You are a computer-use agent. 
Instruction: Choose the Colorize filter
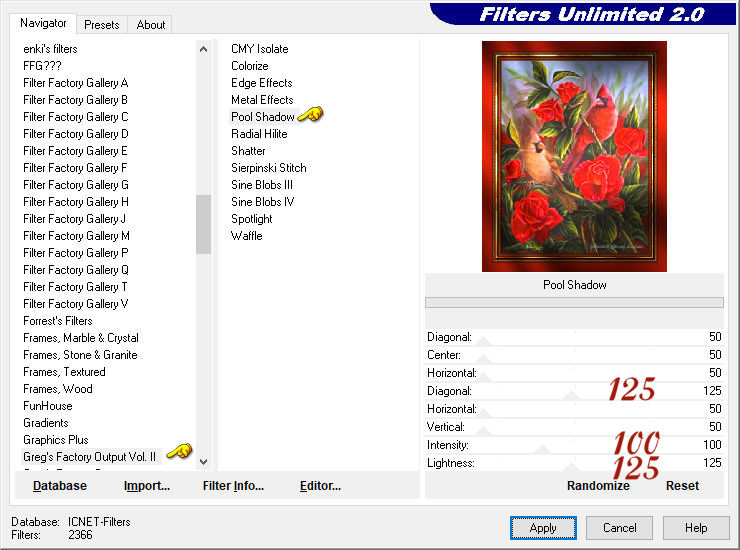pos(250,66)
